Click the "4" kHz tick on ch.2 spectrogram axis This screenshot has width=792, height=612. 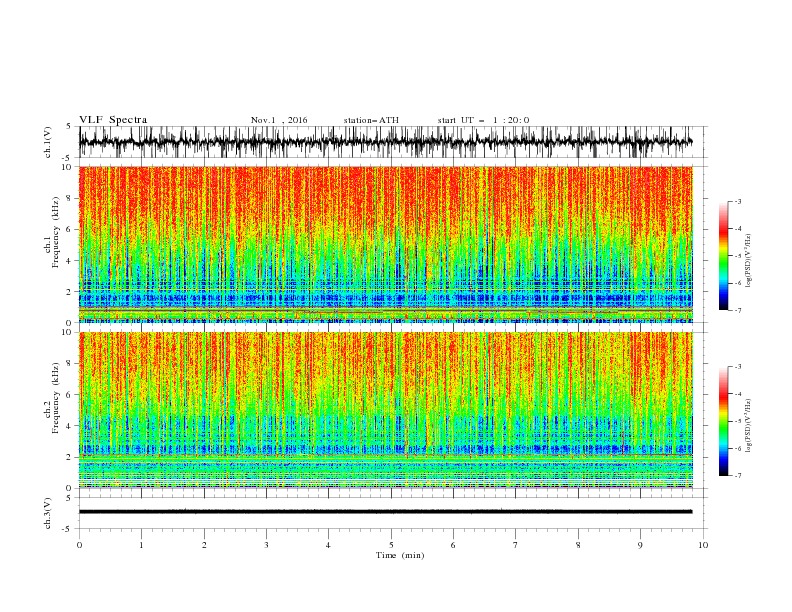(70, 426)
